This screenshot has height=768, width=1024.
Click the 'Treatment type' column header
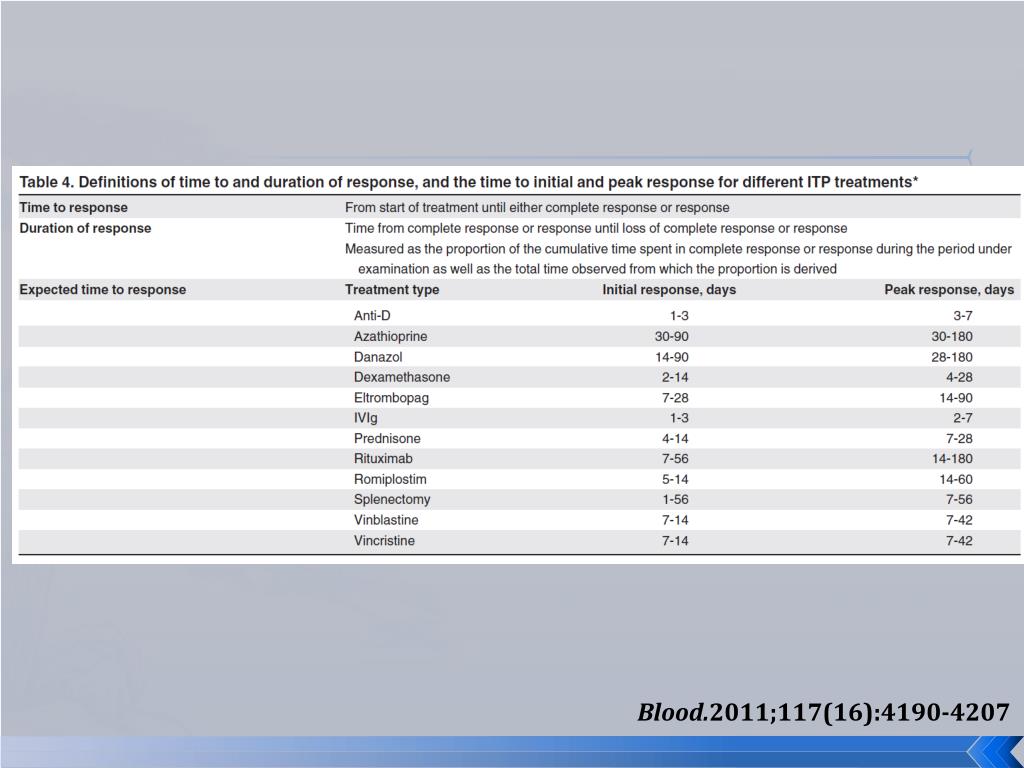392,289
